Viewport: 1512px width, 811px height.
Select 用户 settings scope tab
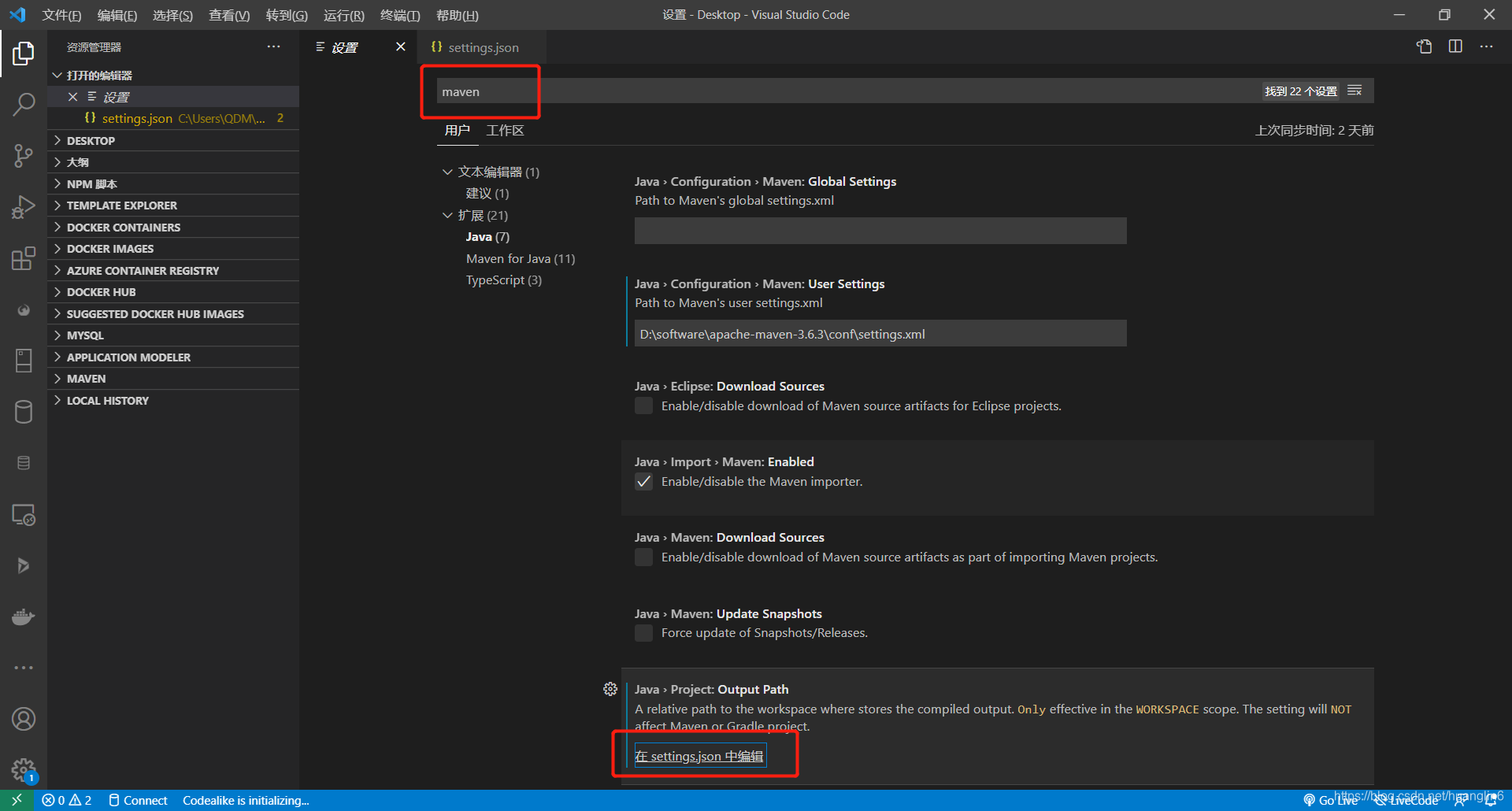click(x=457, y=130)
